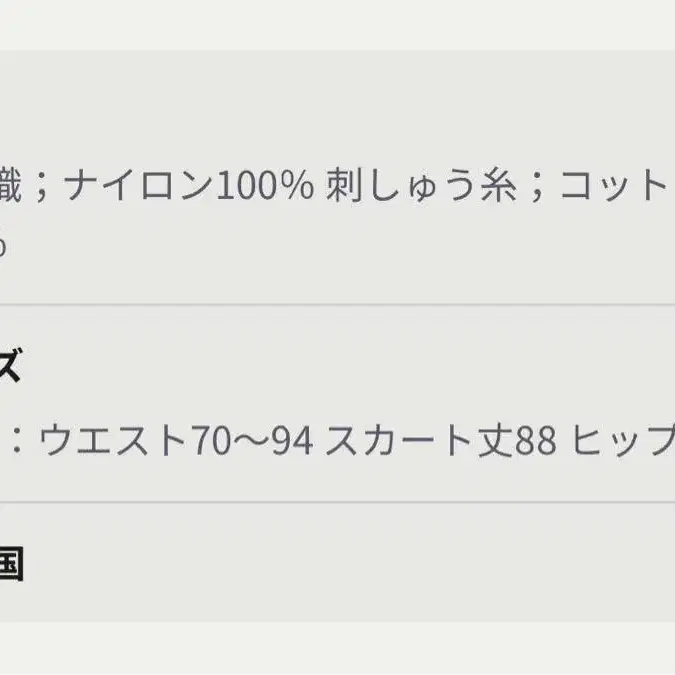Click the ヒップ hip label

(625, 441)
